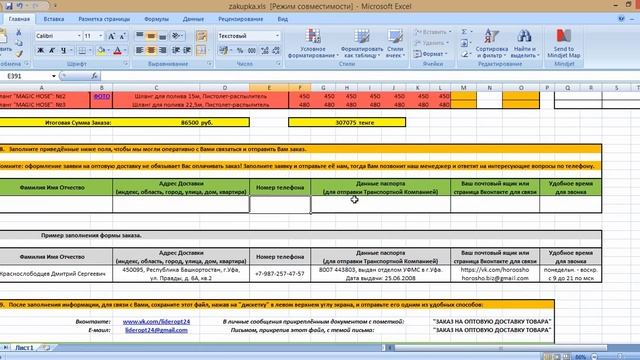Screen dimensions: 640x360
Task: Save the workbook from the quick access toolbar
Action: pyautogui.click(x=9, y=6)
